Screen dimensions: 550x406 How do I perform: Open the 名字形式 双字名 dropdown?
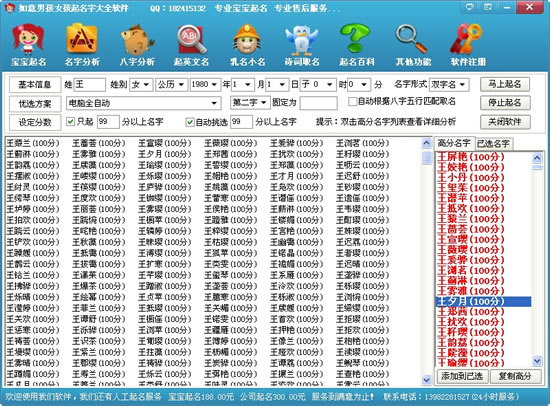pos(449,85)
